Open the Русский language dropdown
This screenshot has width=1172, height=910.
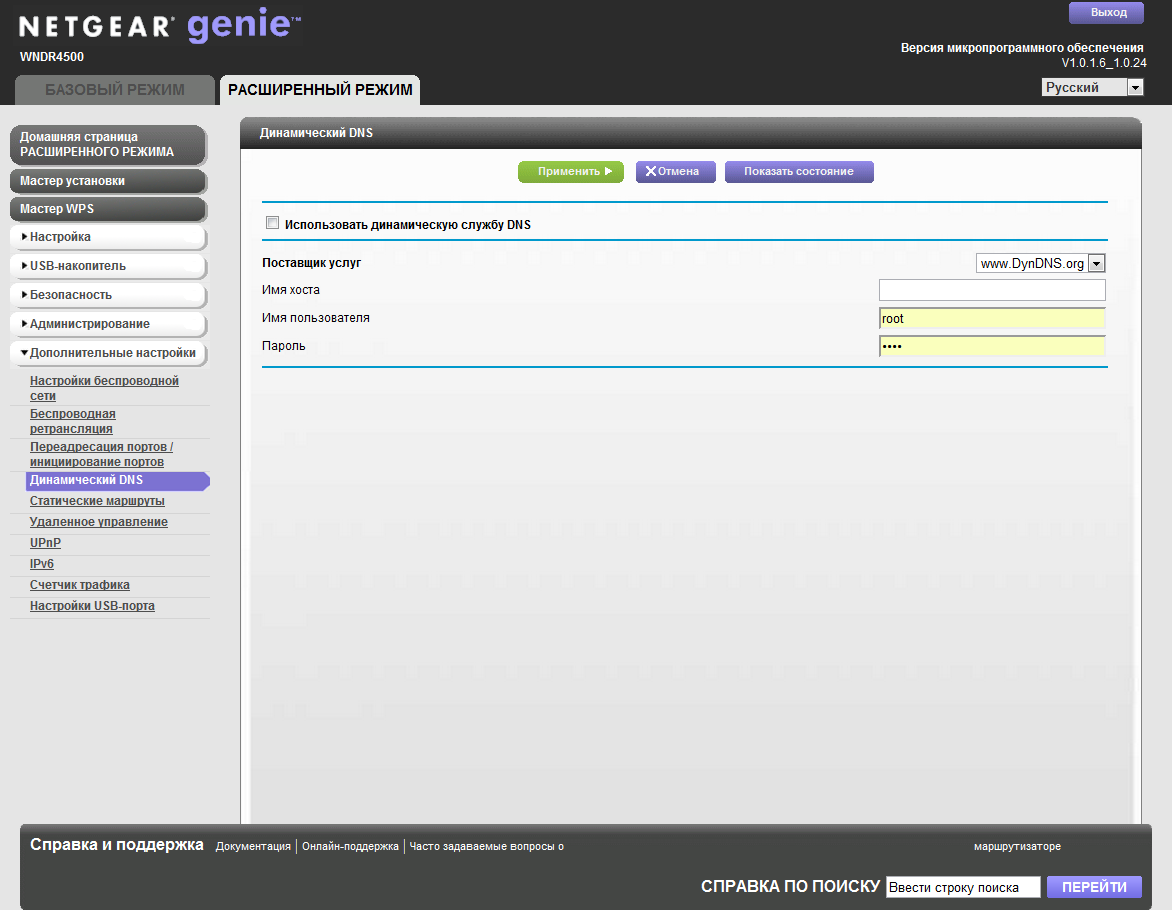pyautogui.click(x=1092, y=88)
